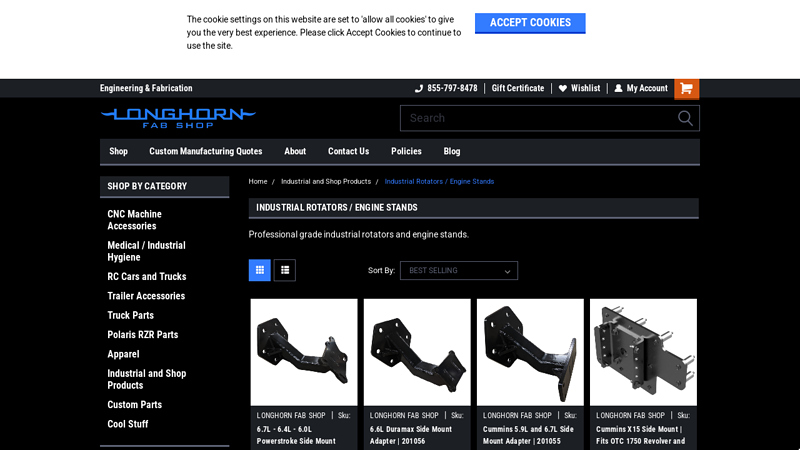Click the Longhorn Fab Shop logo
Image resolution: width=800 pixels, height=450 pixels.
[x=178, y=118]
